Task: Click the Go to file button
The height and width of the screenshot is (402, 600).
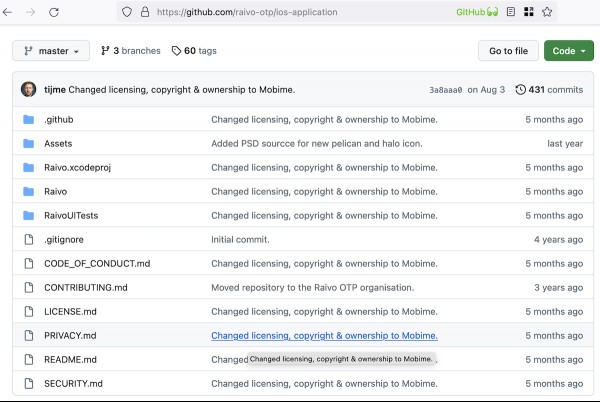Action: point(508,50)
